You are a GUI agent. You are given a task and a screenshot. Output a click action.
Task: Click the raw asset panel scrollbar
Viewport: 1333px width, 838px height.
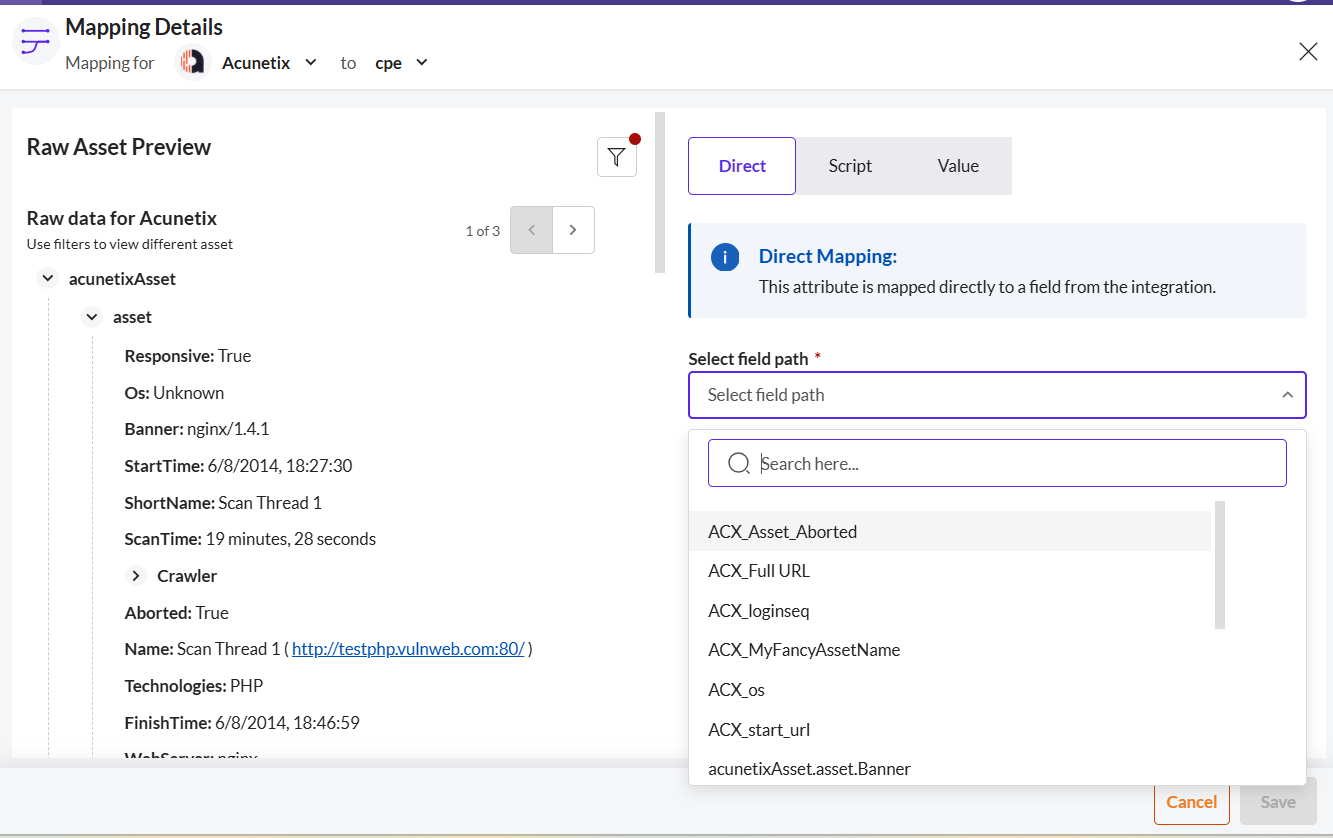click(x=660, y=192)
